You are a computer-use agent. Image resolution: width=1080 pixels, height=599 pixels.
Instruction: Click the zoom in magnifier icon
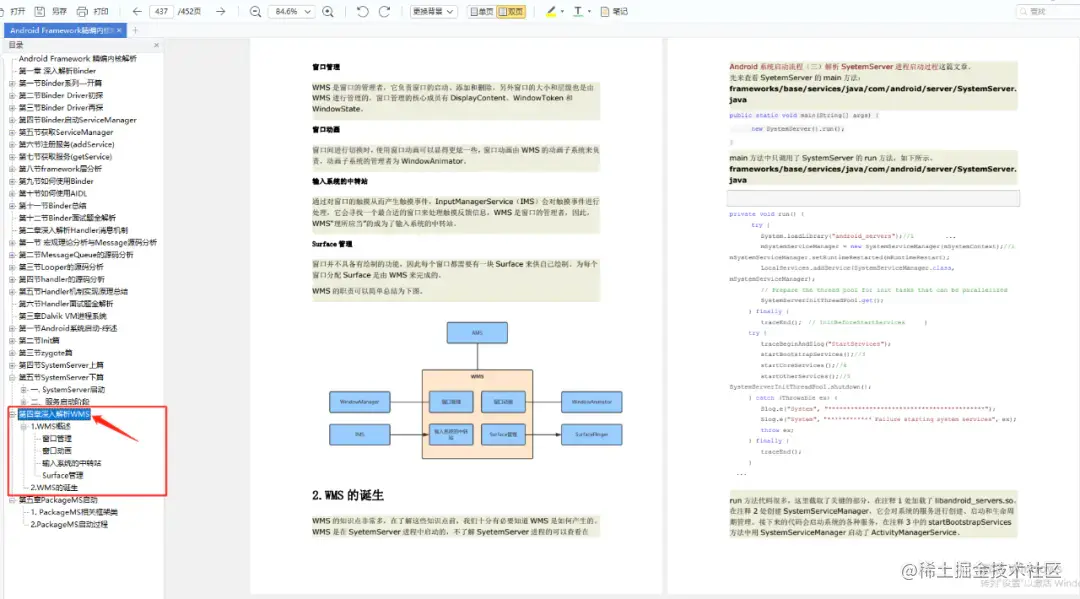[328, 12]
